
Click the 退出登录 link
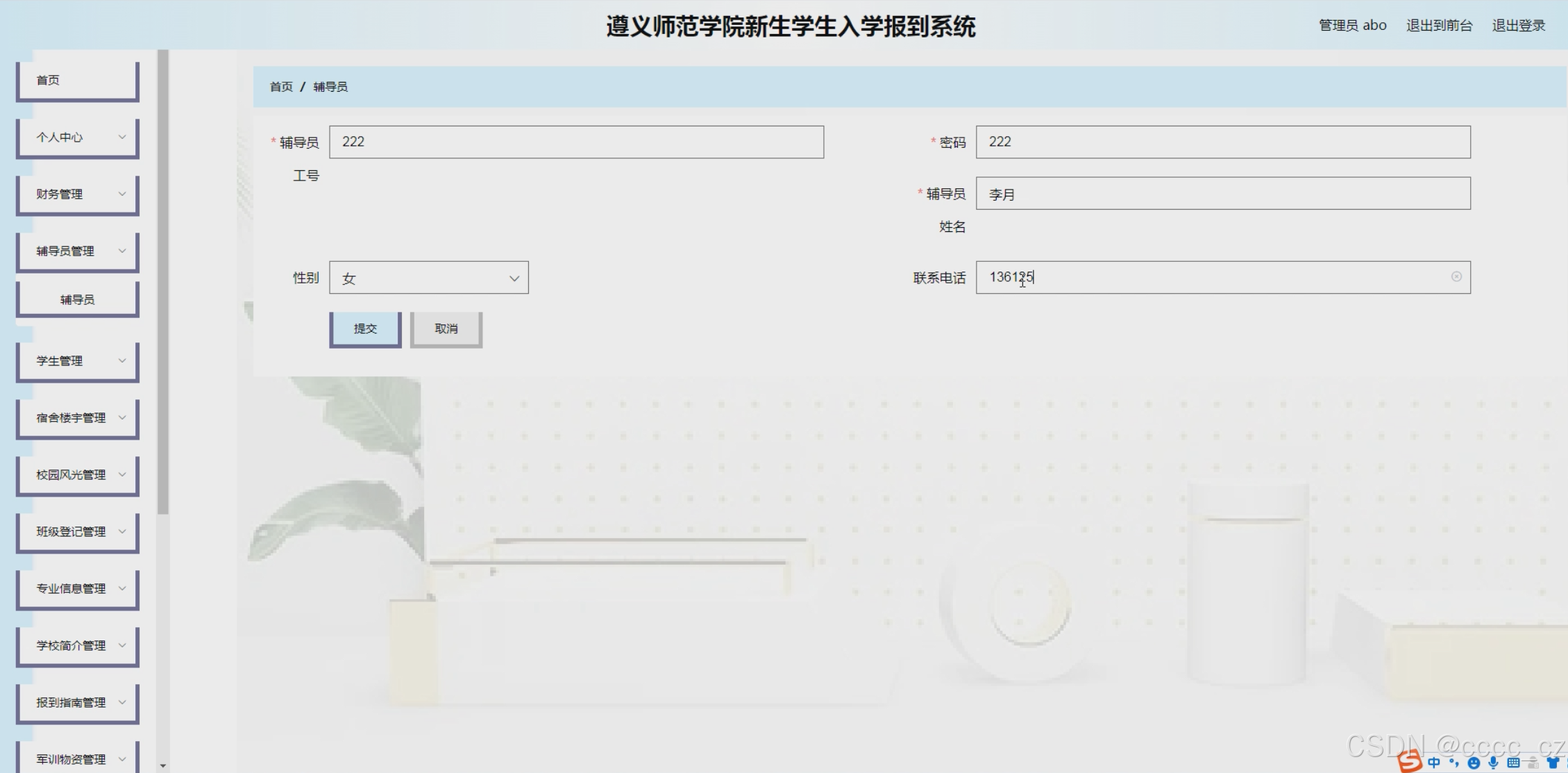click(x=1518, y=26)
